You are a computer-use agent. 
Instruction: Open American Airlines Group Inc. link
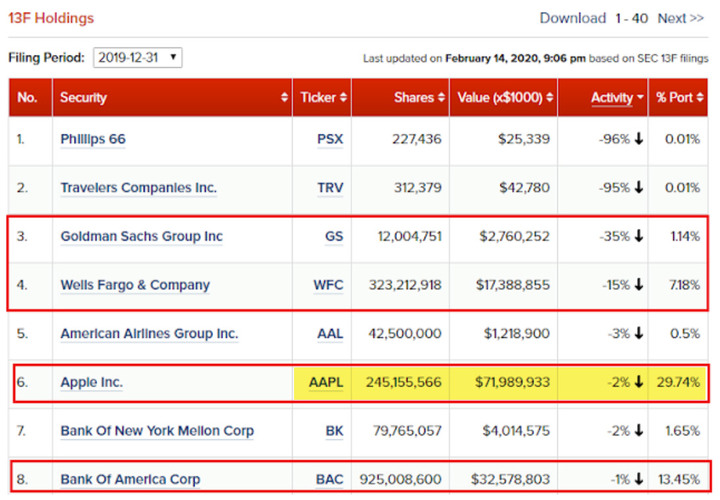(x=149, y=334)
